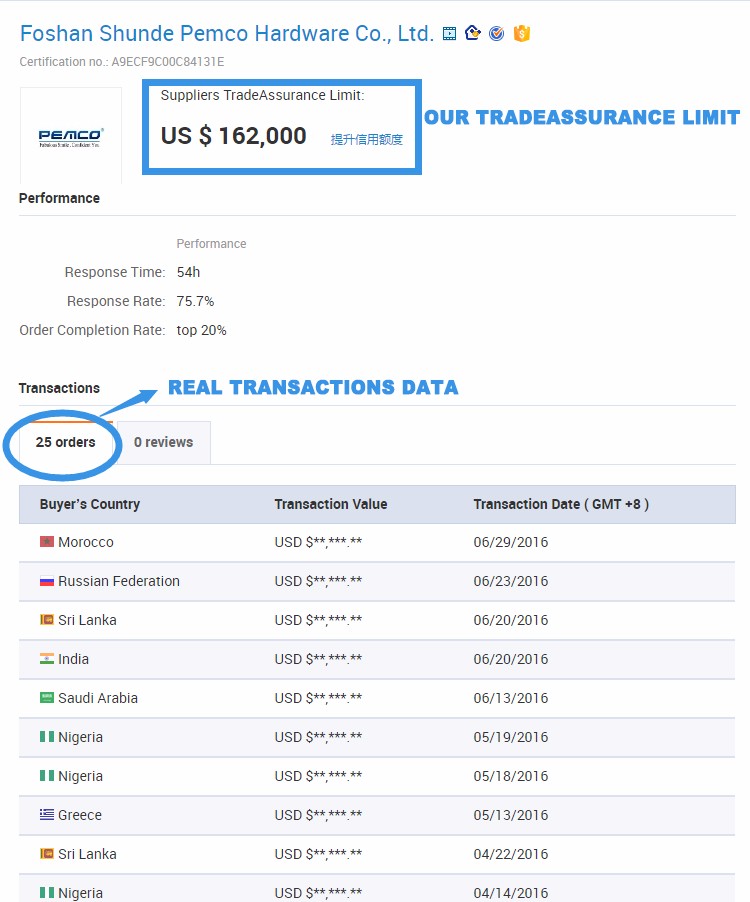
Task: Select the Nigeria order dated 05/19/2016
Action: click(x=377, y=737)
